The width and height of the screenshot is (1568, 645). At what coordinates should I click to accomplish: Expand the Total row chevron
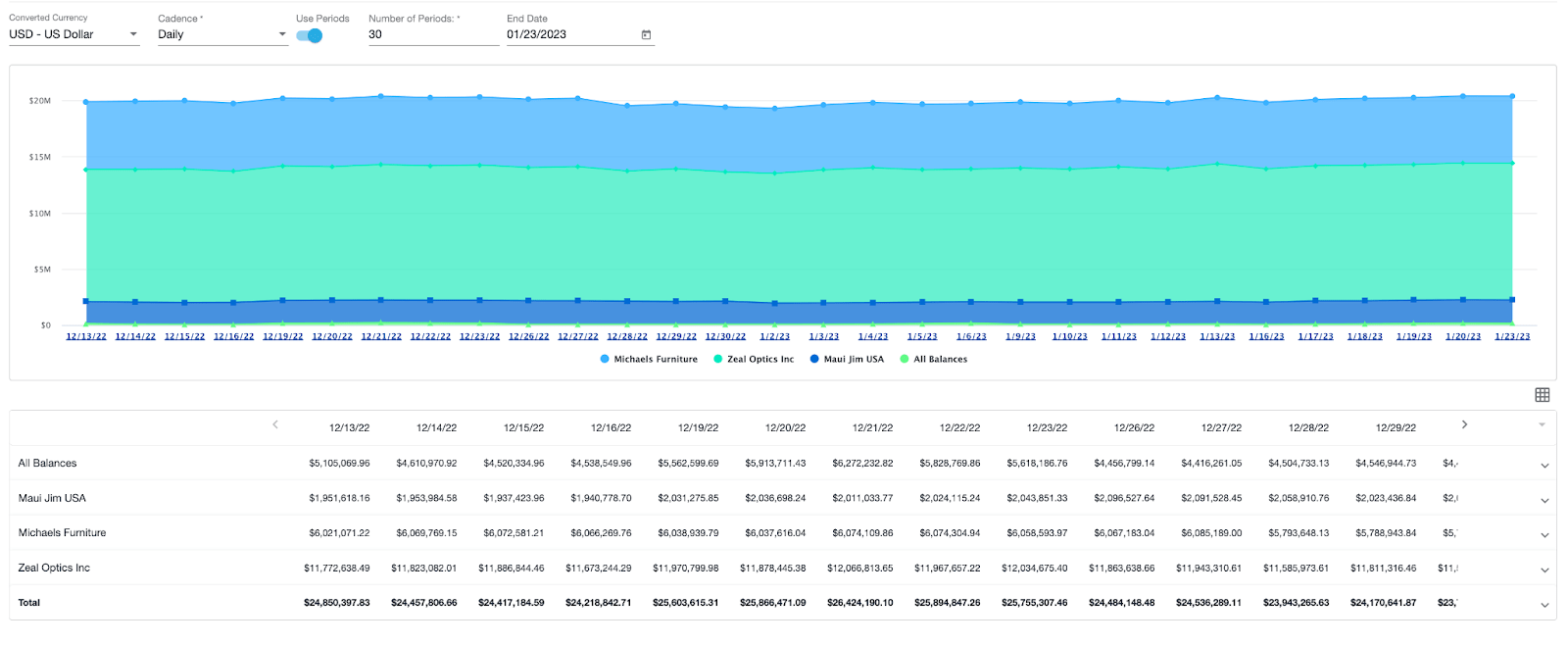click(x=1544, y=605)
